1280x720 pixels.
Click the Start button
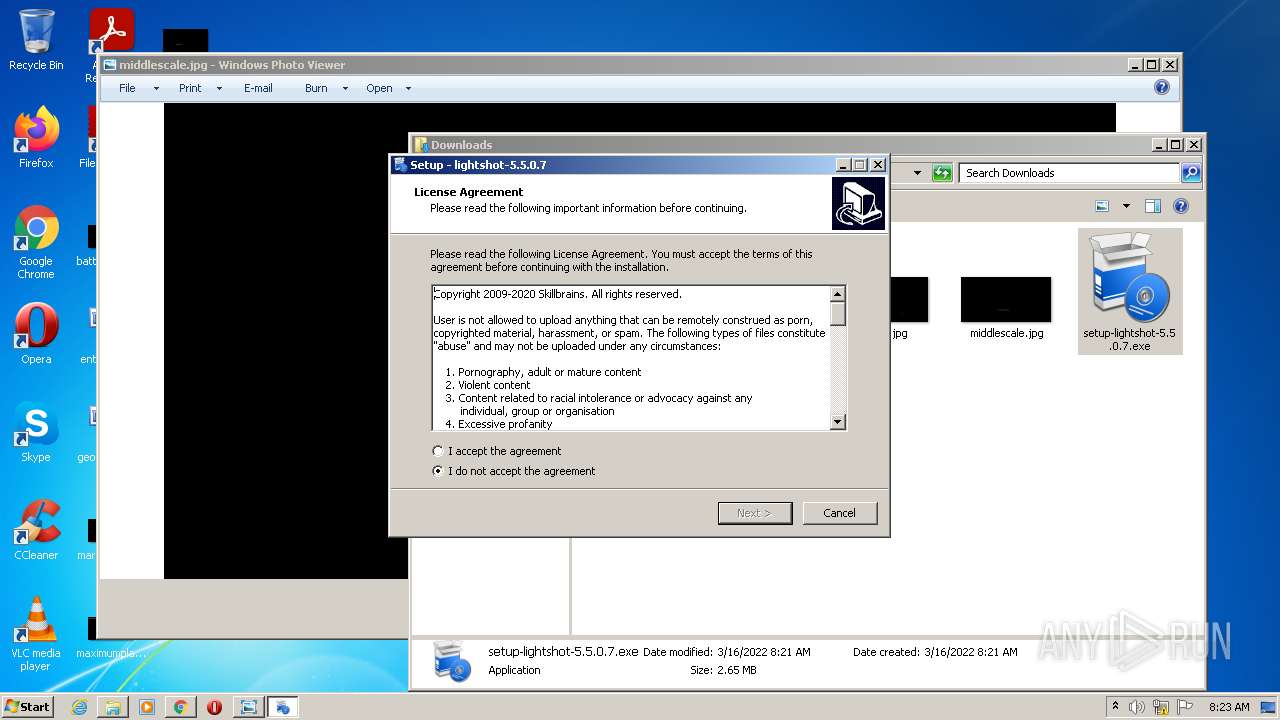(27, 706)
